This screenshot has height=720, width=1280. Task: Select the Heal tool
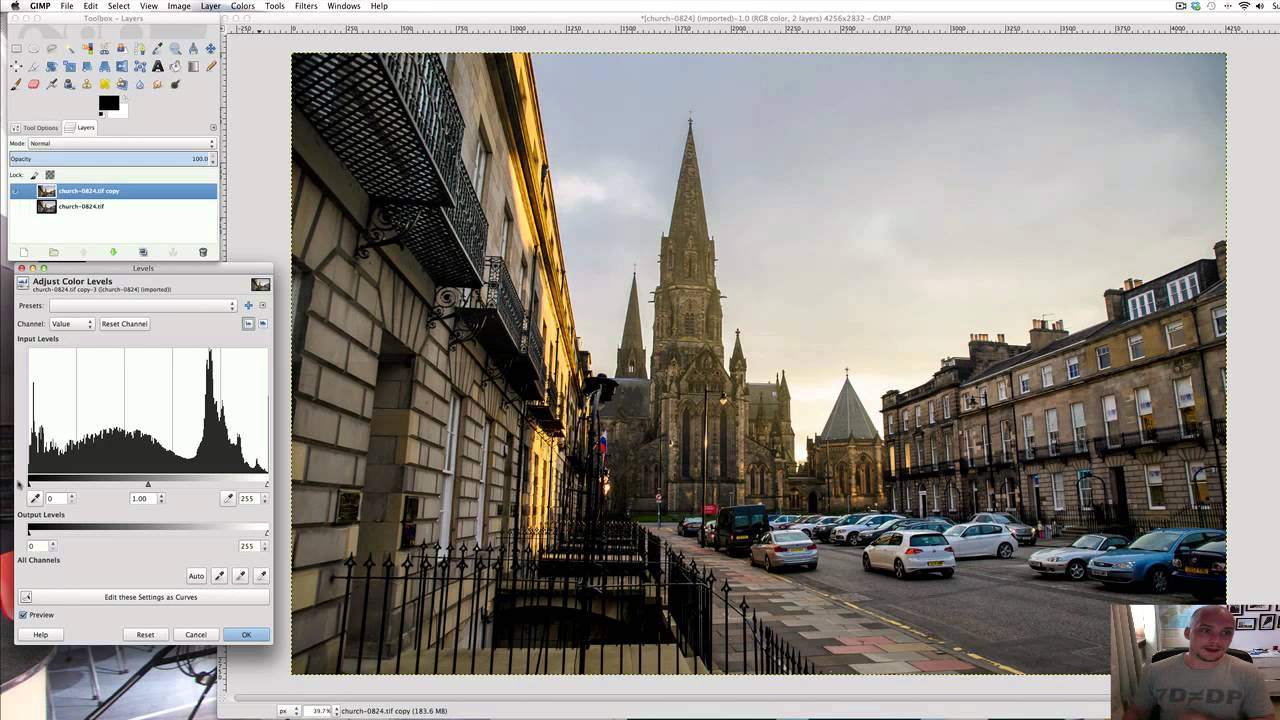pos(104,84)
